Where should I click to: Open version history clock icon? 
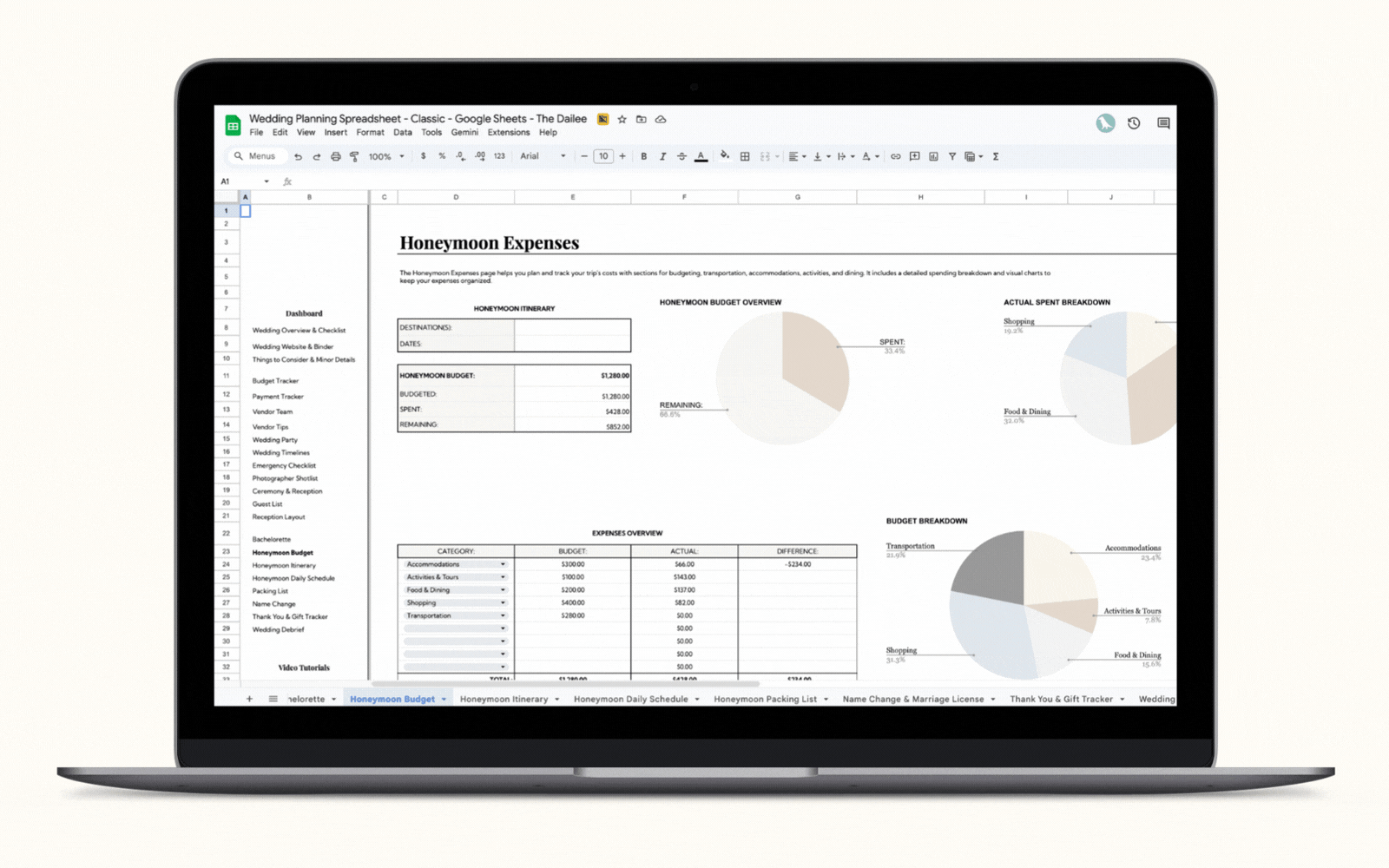[1134, 123]
